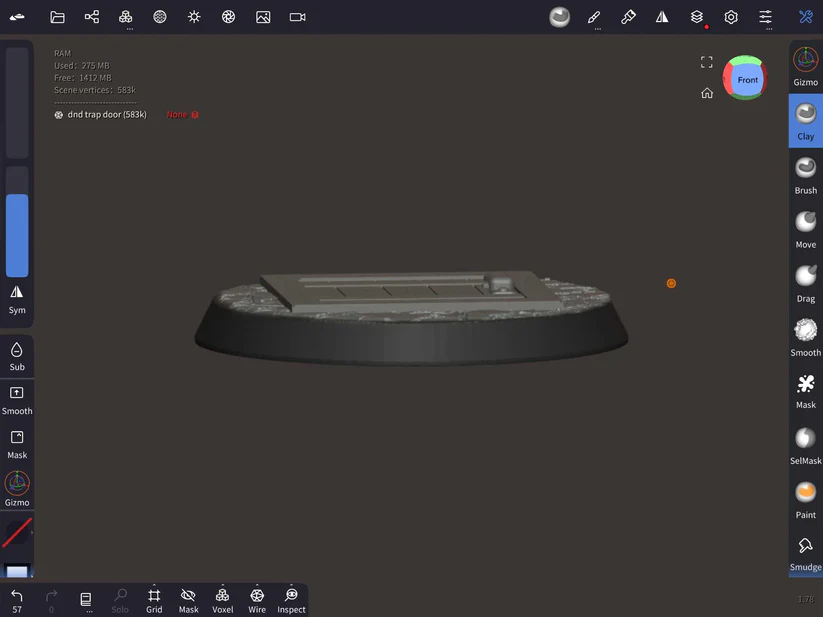Click the orange pivot marker in viewport

pyautogui.click(x=671, y=283)
